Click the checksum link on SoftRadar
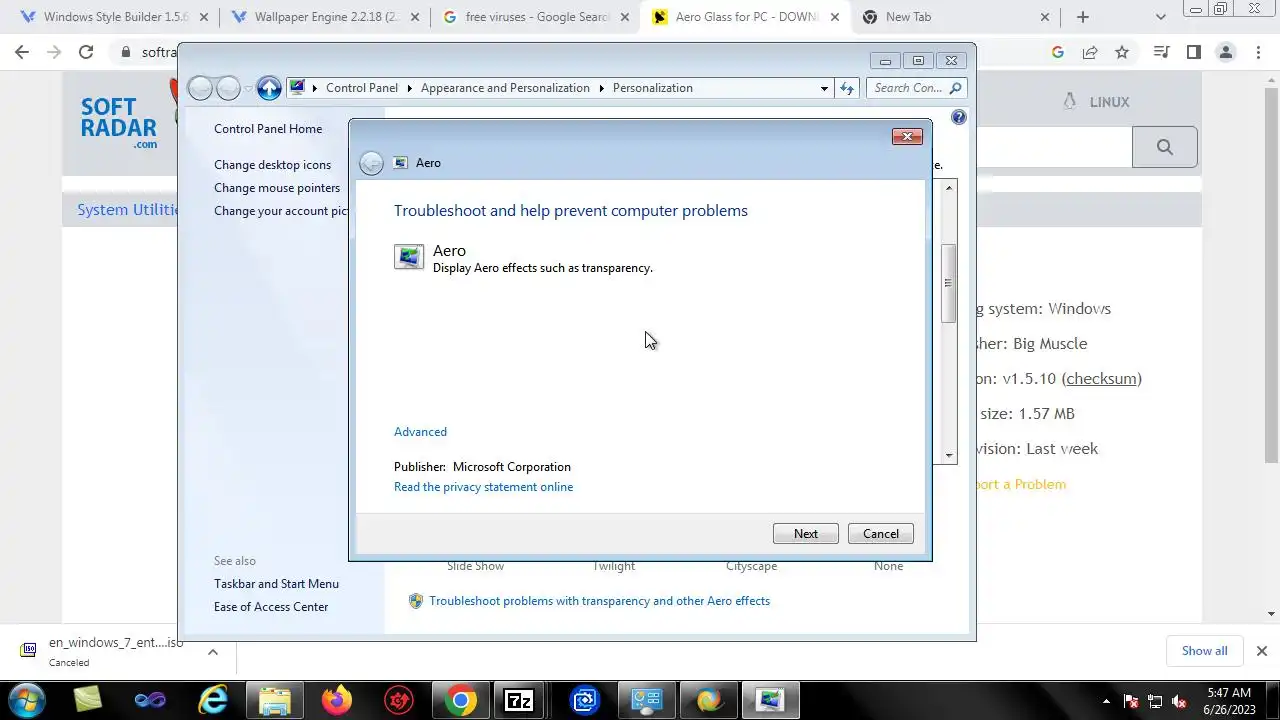 pyautogui.click(x=1102, y=379)
